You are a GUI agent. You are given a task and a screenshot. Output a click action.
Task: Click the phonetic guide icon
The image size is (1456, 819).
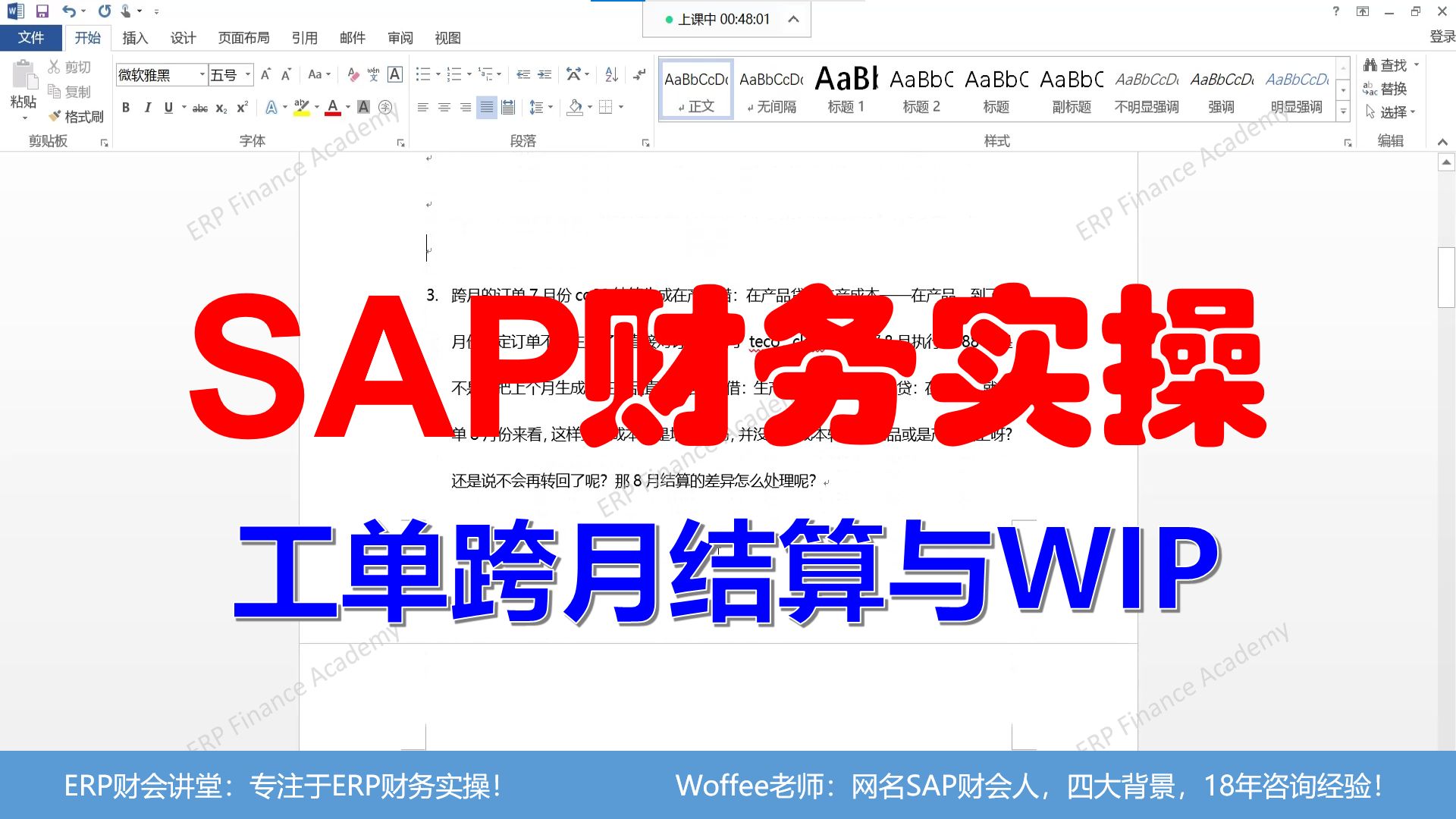[x=373, y=74]
